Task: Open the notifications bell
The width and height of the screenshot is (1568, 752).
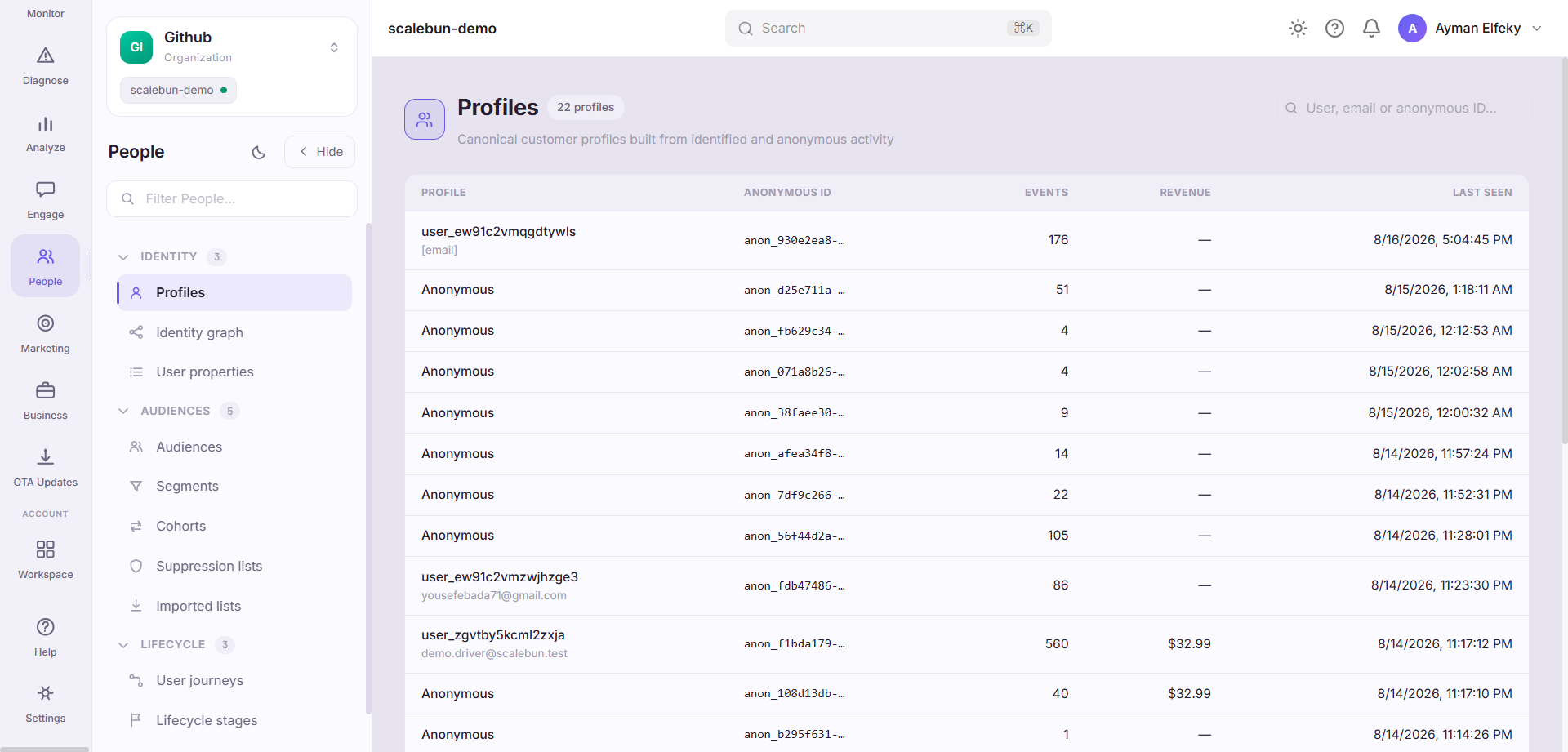Action: click(1371, 29)
